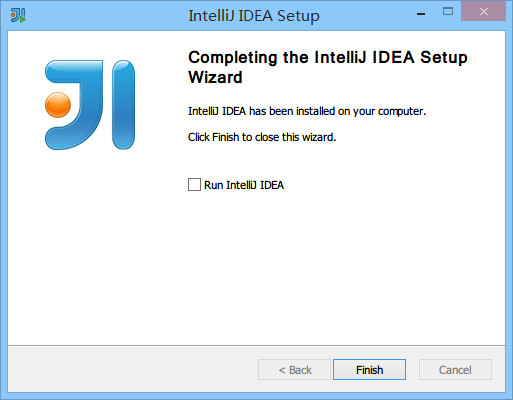
Task: Click the Run IntelliJ IDEA label text
Action: pos(244,185)
